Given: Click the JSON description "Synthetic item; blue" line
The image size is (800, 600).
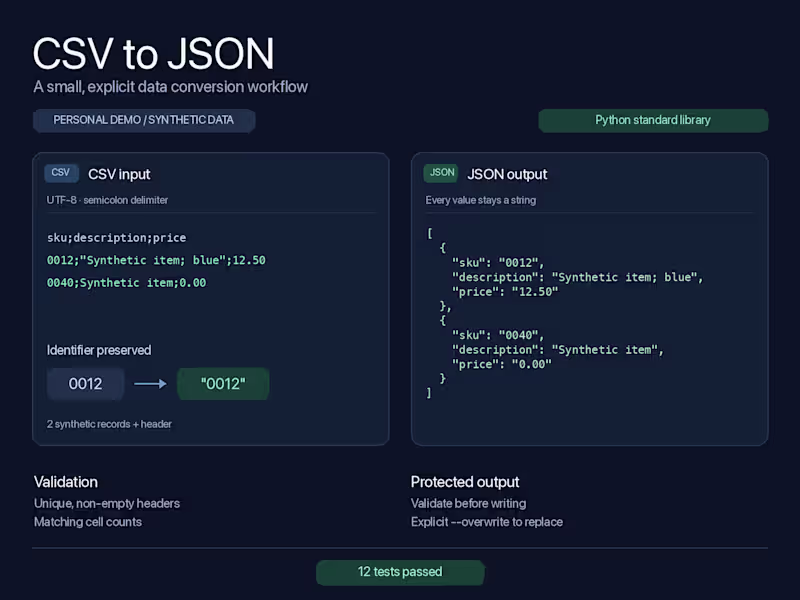Looking at the screenshot, I should [578, 278].
